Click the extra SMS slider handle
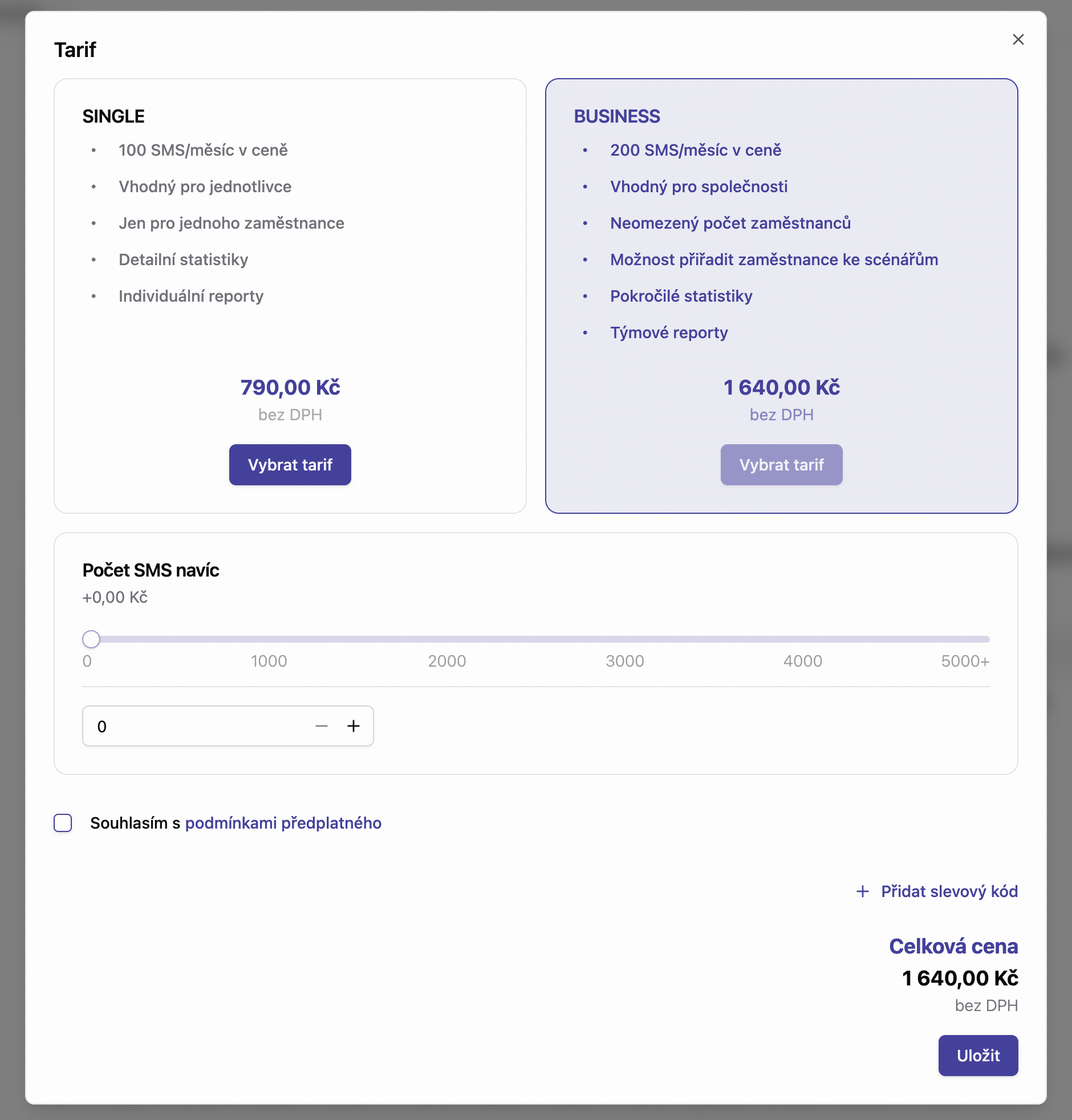This screenshot has width=1072, height=1120. click(x=91, y=639)
